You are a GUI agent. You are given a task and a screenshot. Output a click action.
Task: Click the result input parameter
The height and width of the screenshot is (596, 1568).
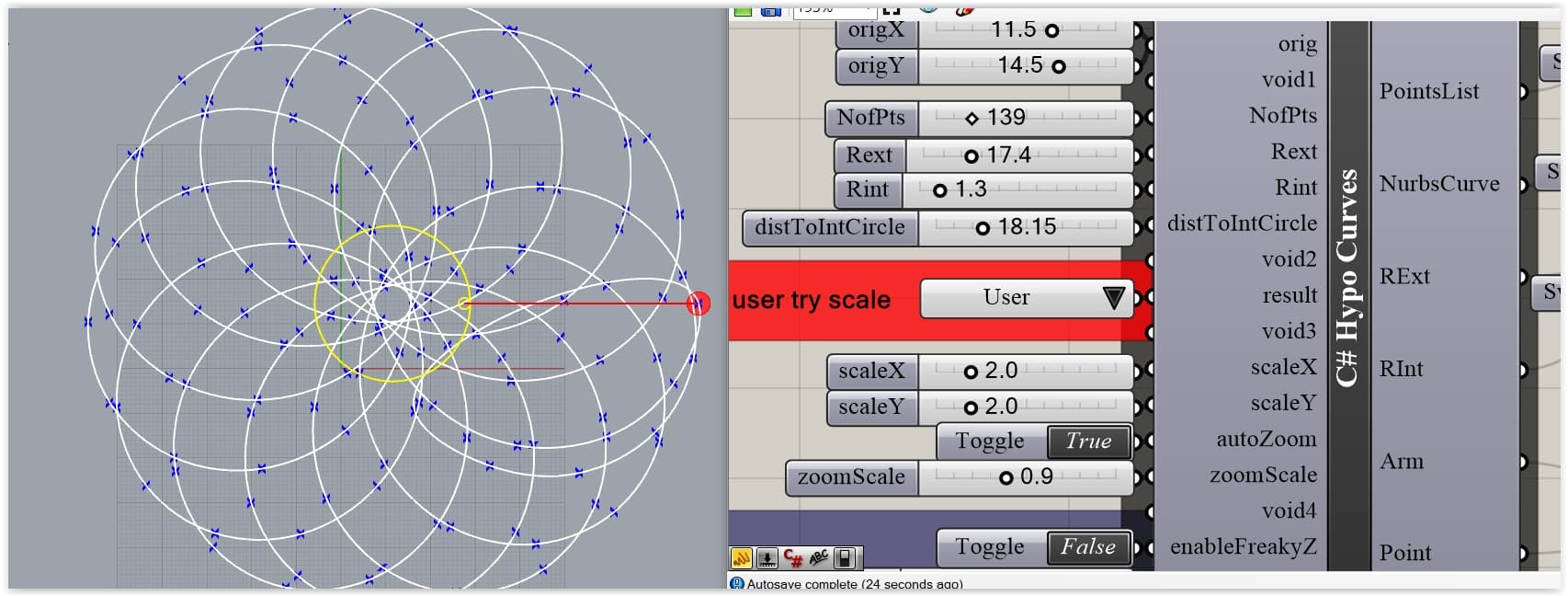(x=1290, y=295)
